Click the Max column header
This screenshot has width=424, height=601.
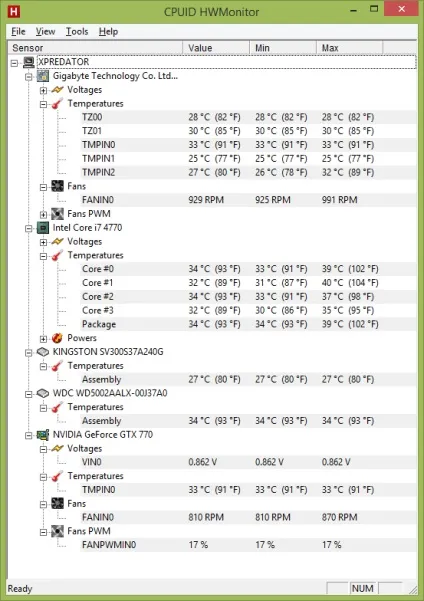pyautogui.click(x=350, y=48)
